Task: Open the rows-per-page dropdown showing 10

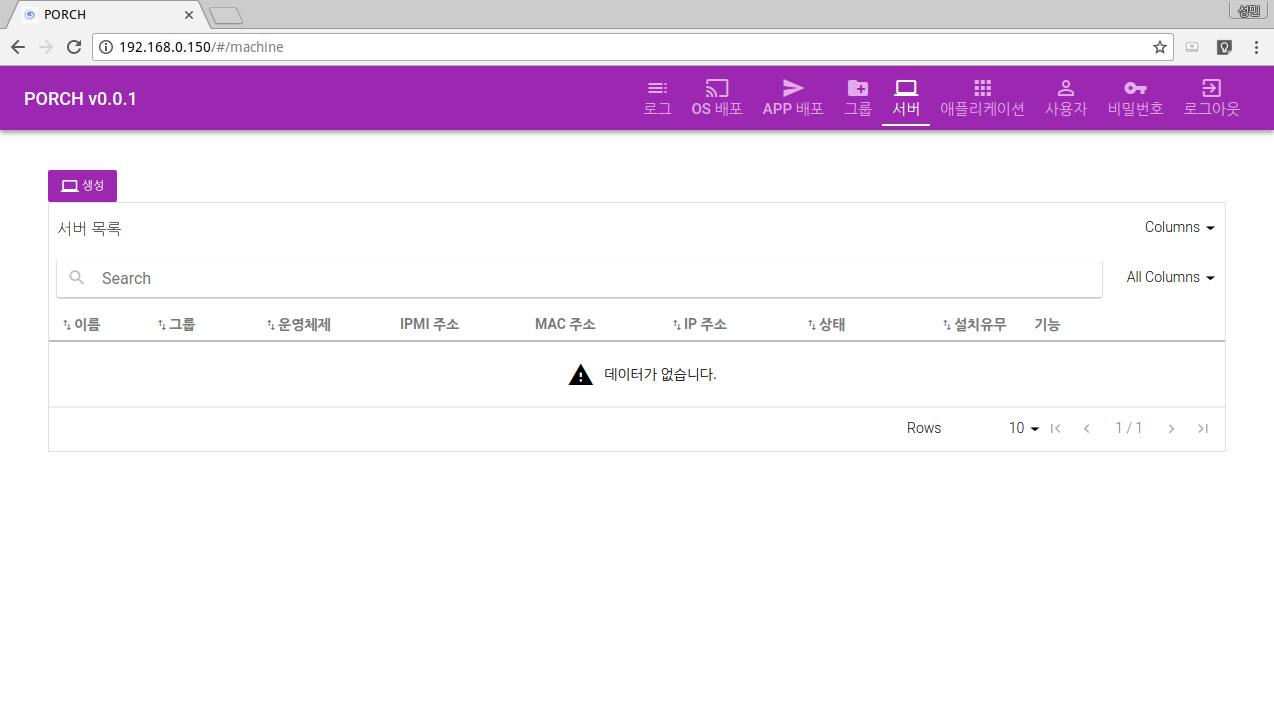Action: pos(1023,428)
